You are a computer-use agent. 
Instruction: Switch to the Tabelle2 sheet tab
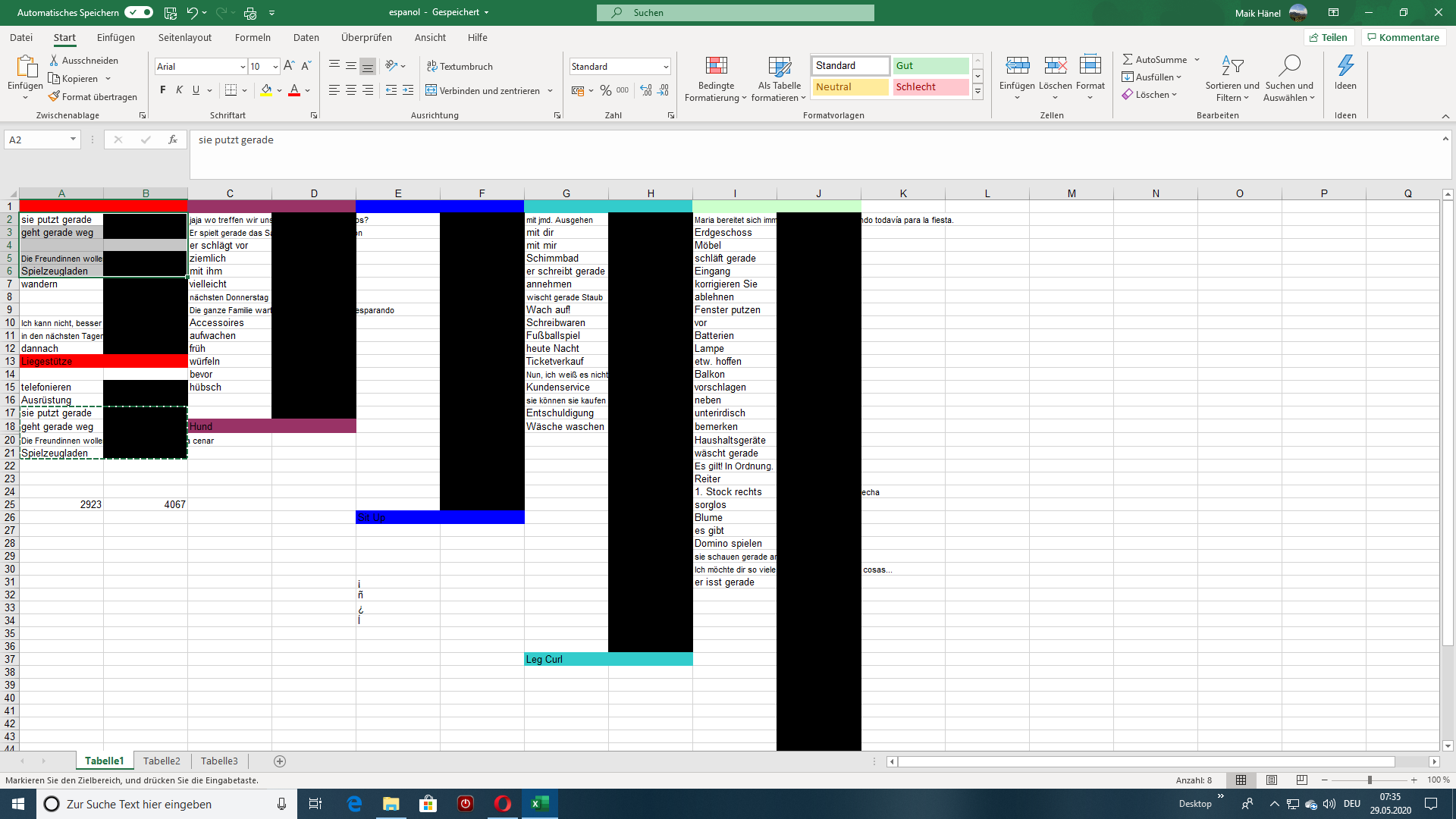[x=162, y=761]
